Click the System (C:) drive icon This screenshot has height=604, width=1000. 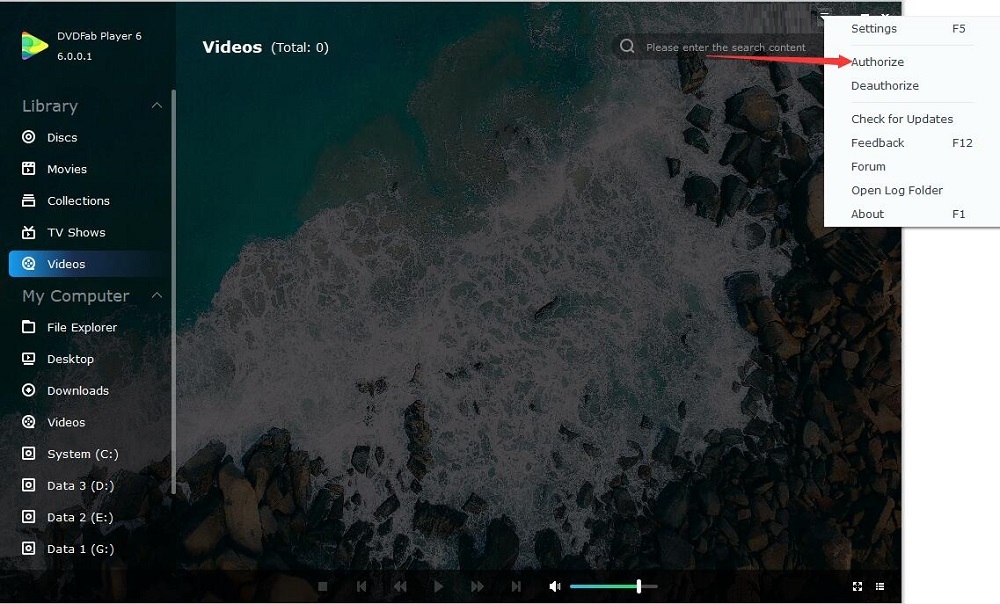(x=29, y=453)
